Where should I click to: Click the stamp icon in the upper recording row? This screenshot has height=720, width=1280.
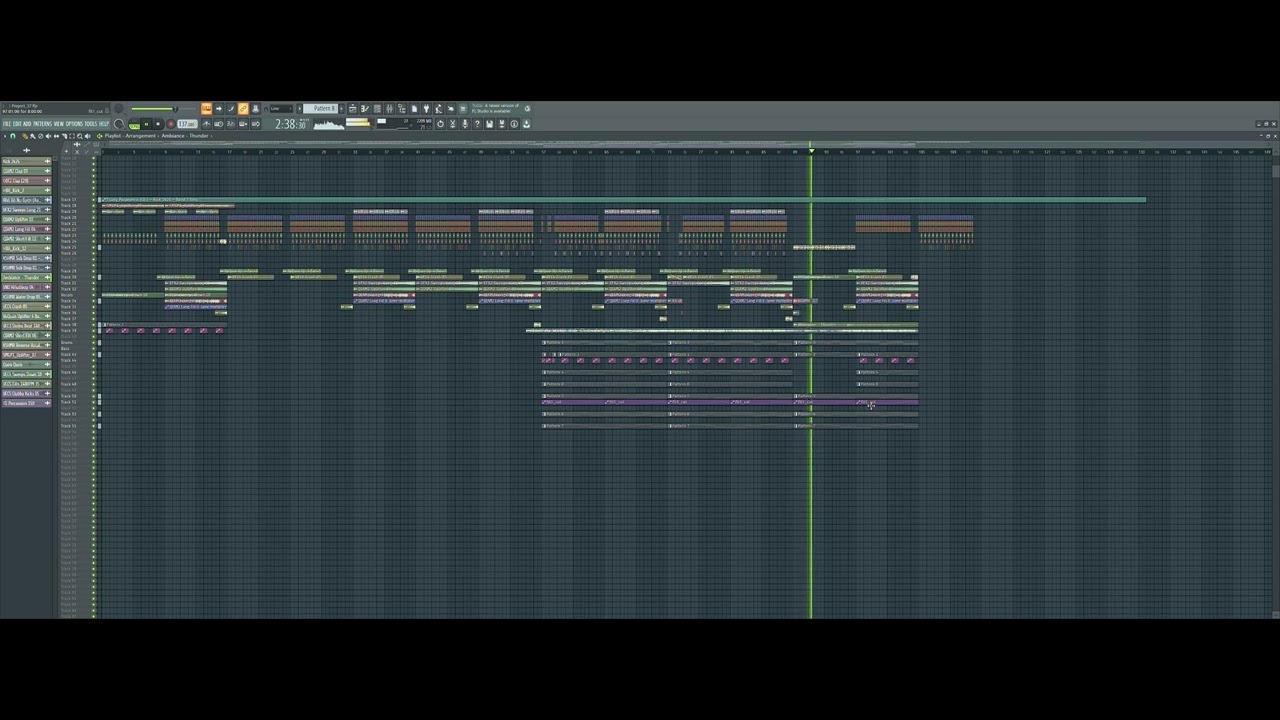click(255, 108)
